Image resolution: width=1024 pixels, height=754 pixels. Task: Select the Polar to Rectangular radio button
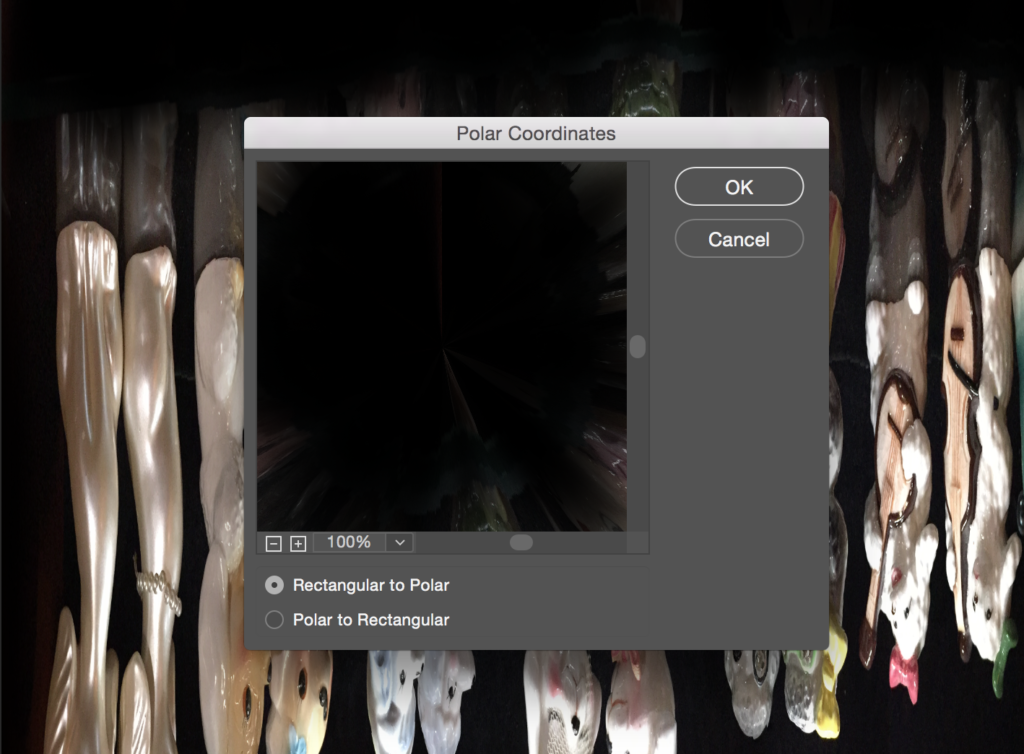pos(274,620)
